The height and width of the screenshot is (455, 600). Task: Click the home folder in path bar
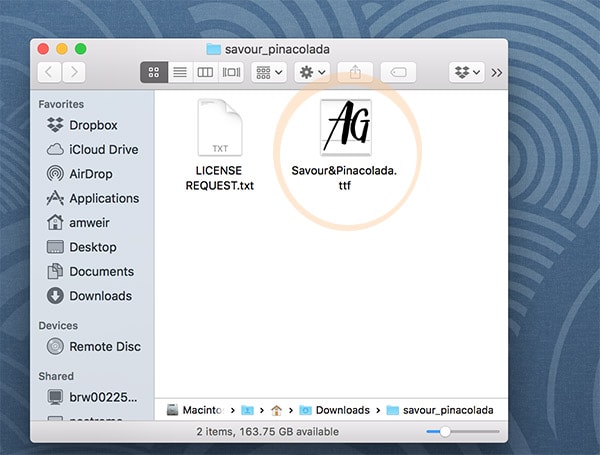pos(276,410)
